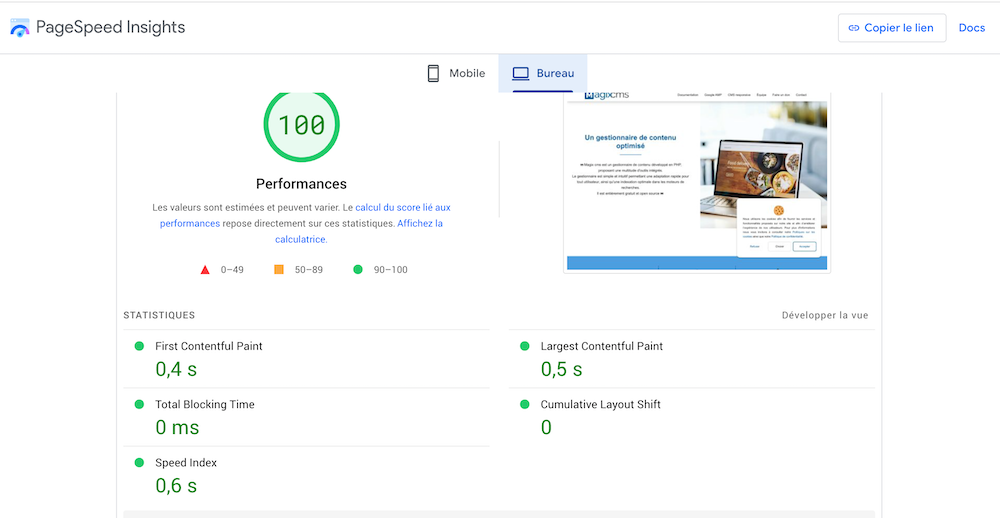This screenshot has width=1000, height=518.
Task: Click the mobile phone icon
Action: [434, 73]
